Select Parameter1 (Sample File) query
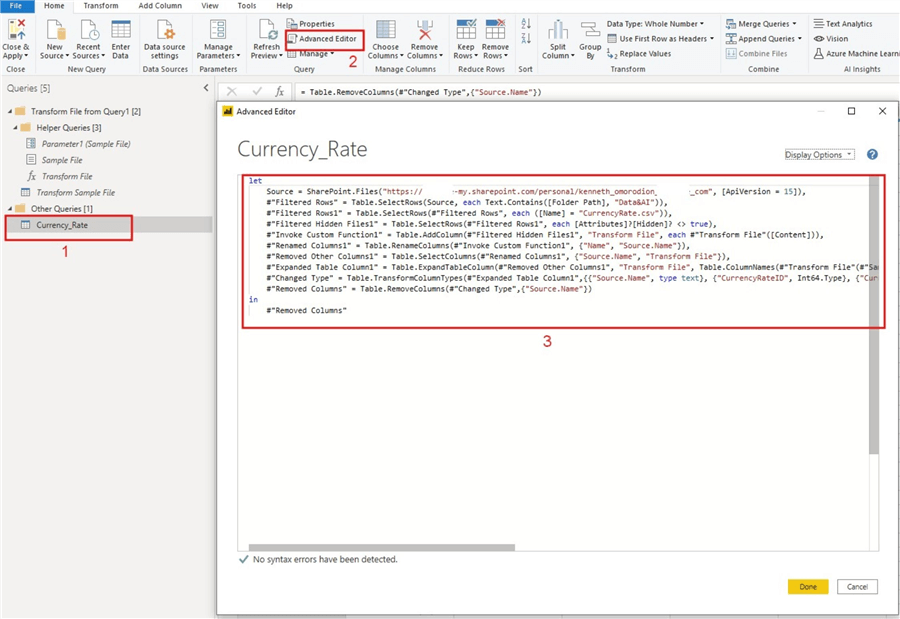Viewport: 900px width, 619px height. [86, 144]
